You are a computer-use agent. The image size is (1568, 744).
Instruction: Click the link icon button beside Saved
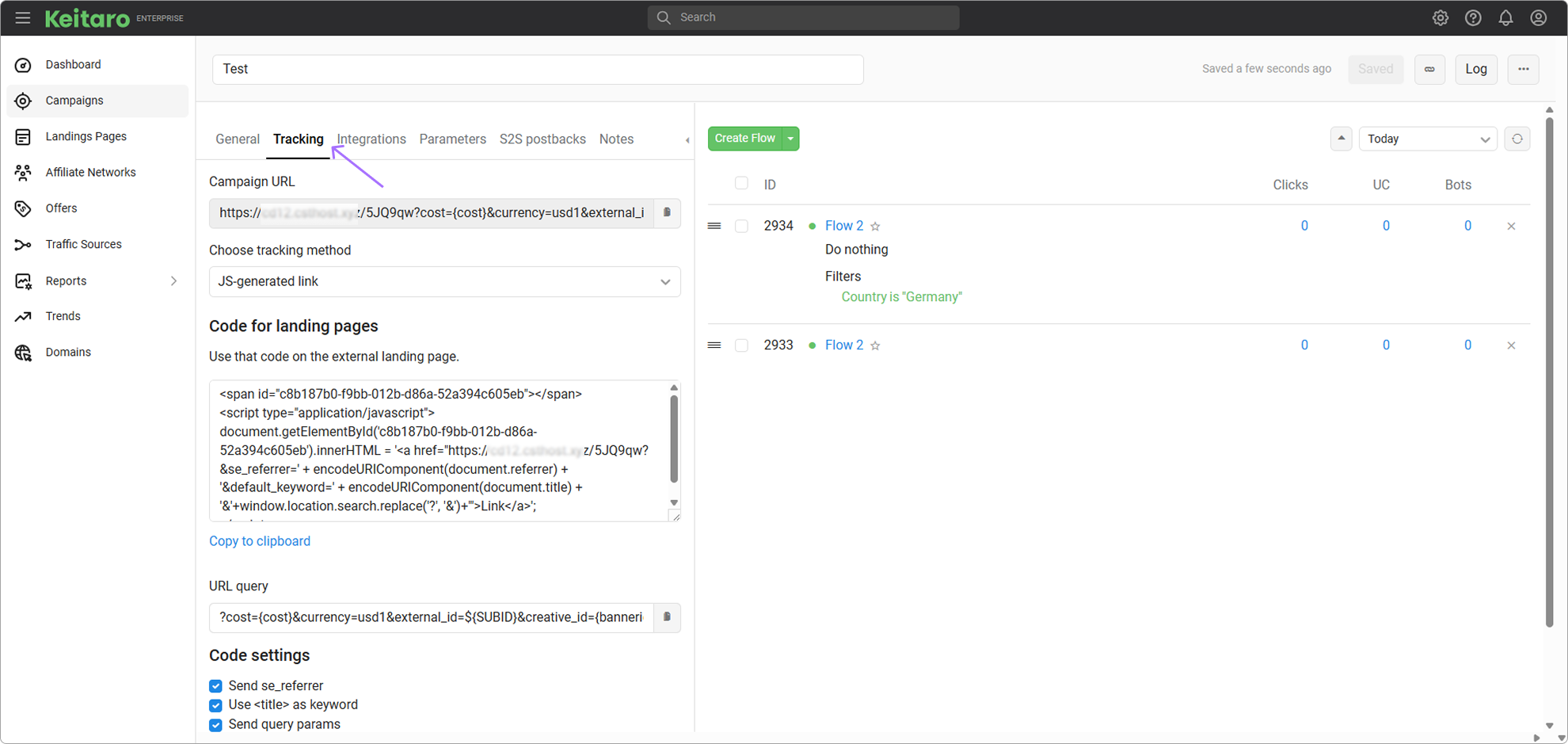(1429, 69)
